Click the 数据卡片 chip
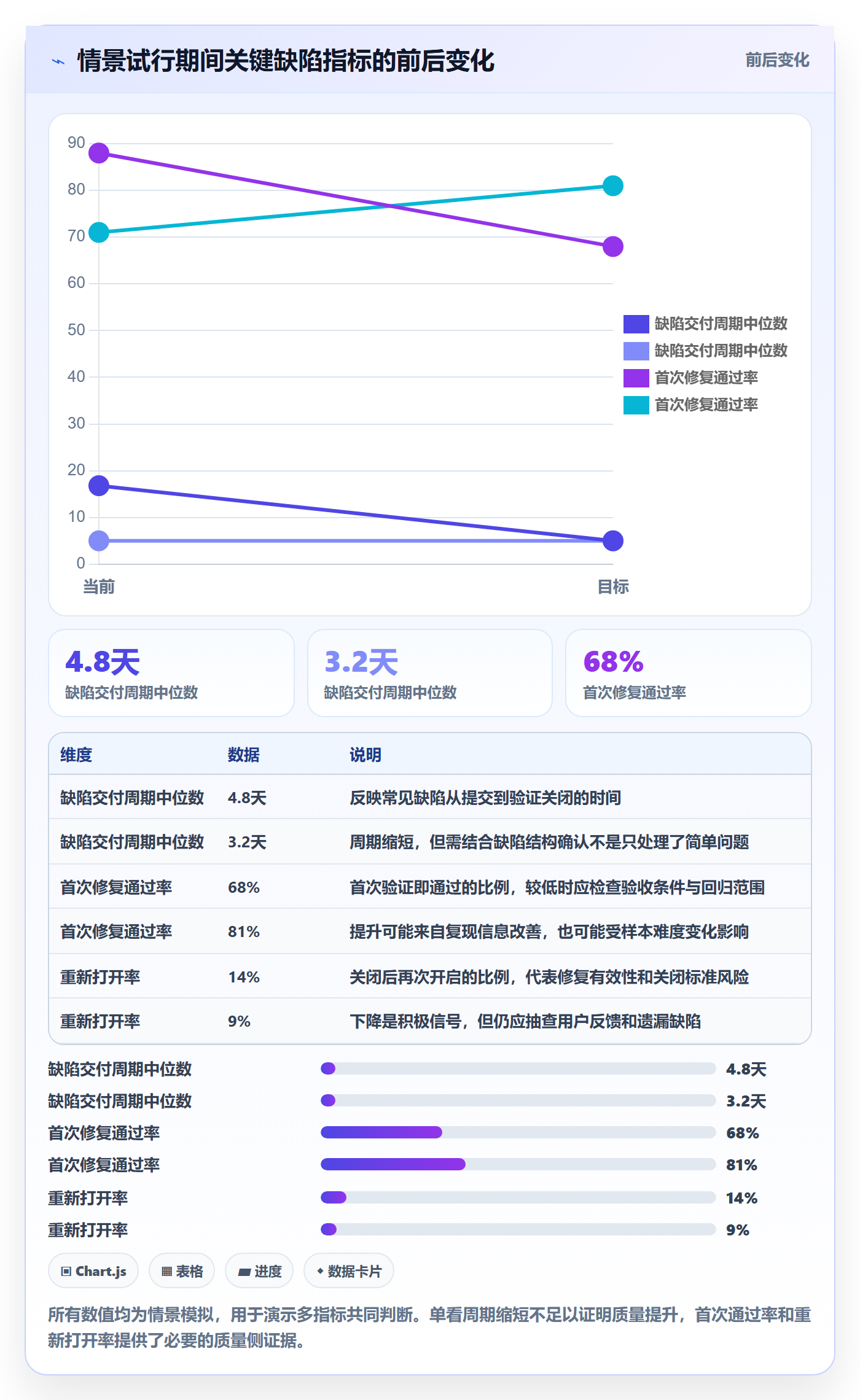This screenshot has height=1400, width=860. click(349, 1271)
